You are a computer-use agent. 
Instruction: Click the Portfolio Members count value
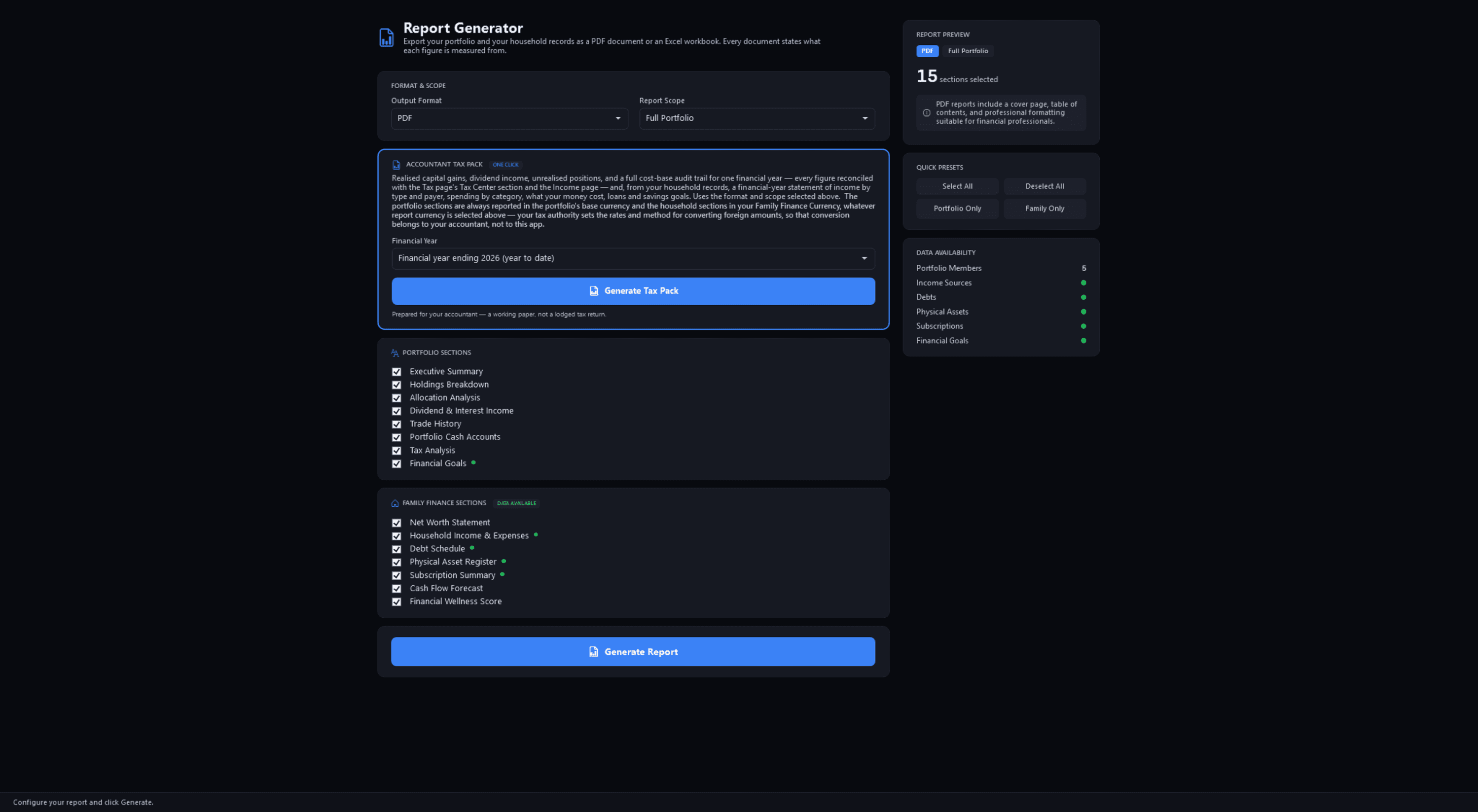pyautogui.click(x=1083, y=268)
